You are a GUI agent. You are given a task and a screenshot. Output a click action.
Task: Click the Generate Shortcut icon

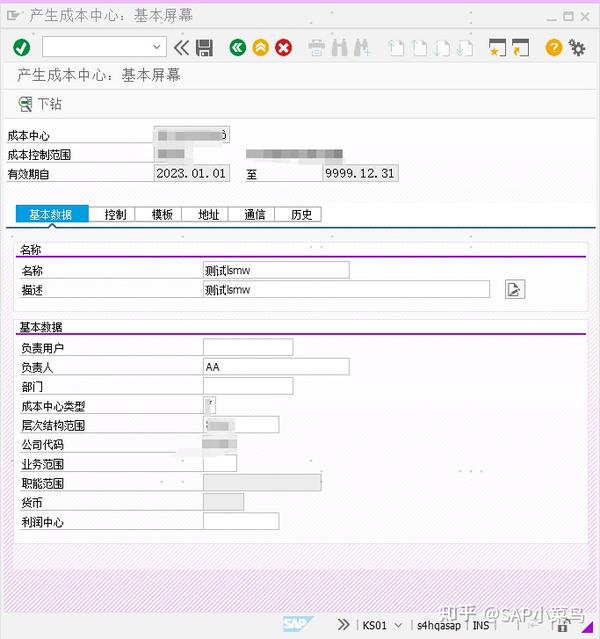[521, 48]
